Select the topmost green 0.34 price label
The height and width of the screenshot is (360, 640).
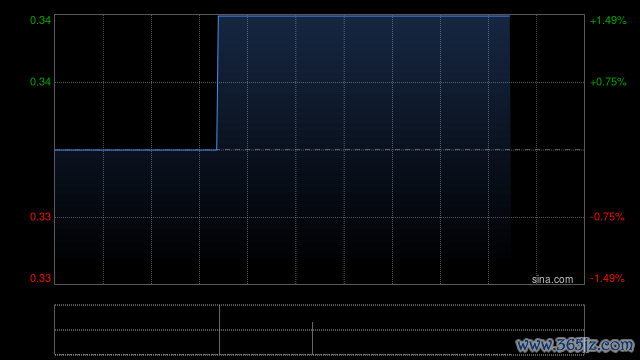[40, 20]
